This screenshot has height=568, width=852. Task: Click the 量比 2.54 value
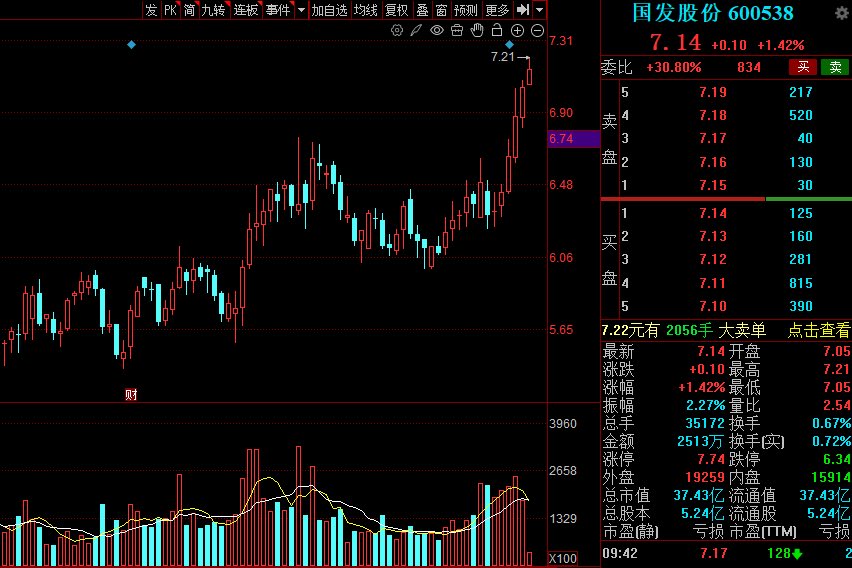click(x=837, y=405)
